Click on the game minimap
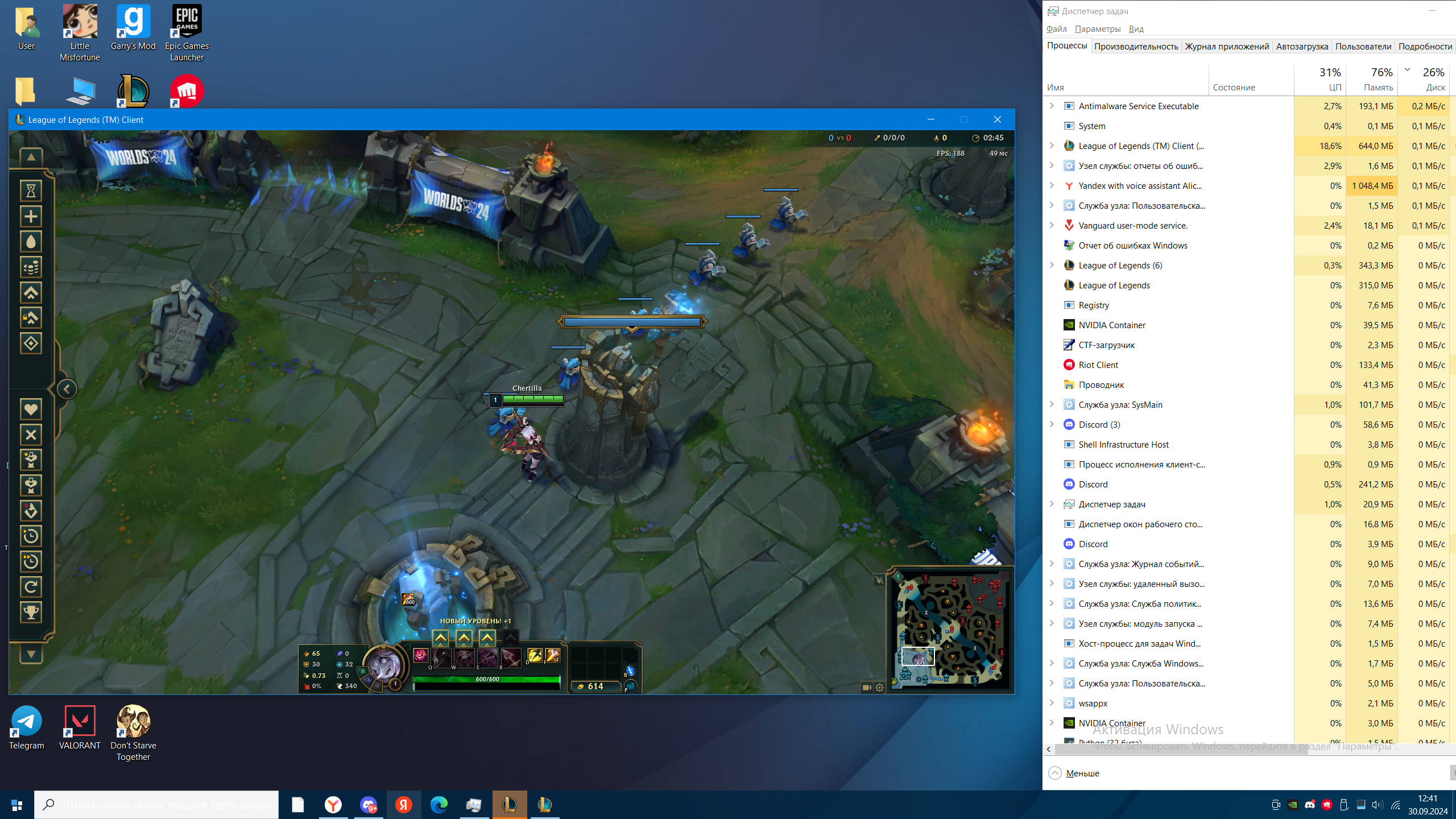The width and height of the screenshot is (1456, 819). [x=950, y=629]
